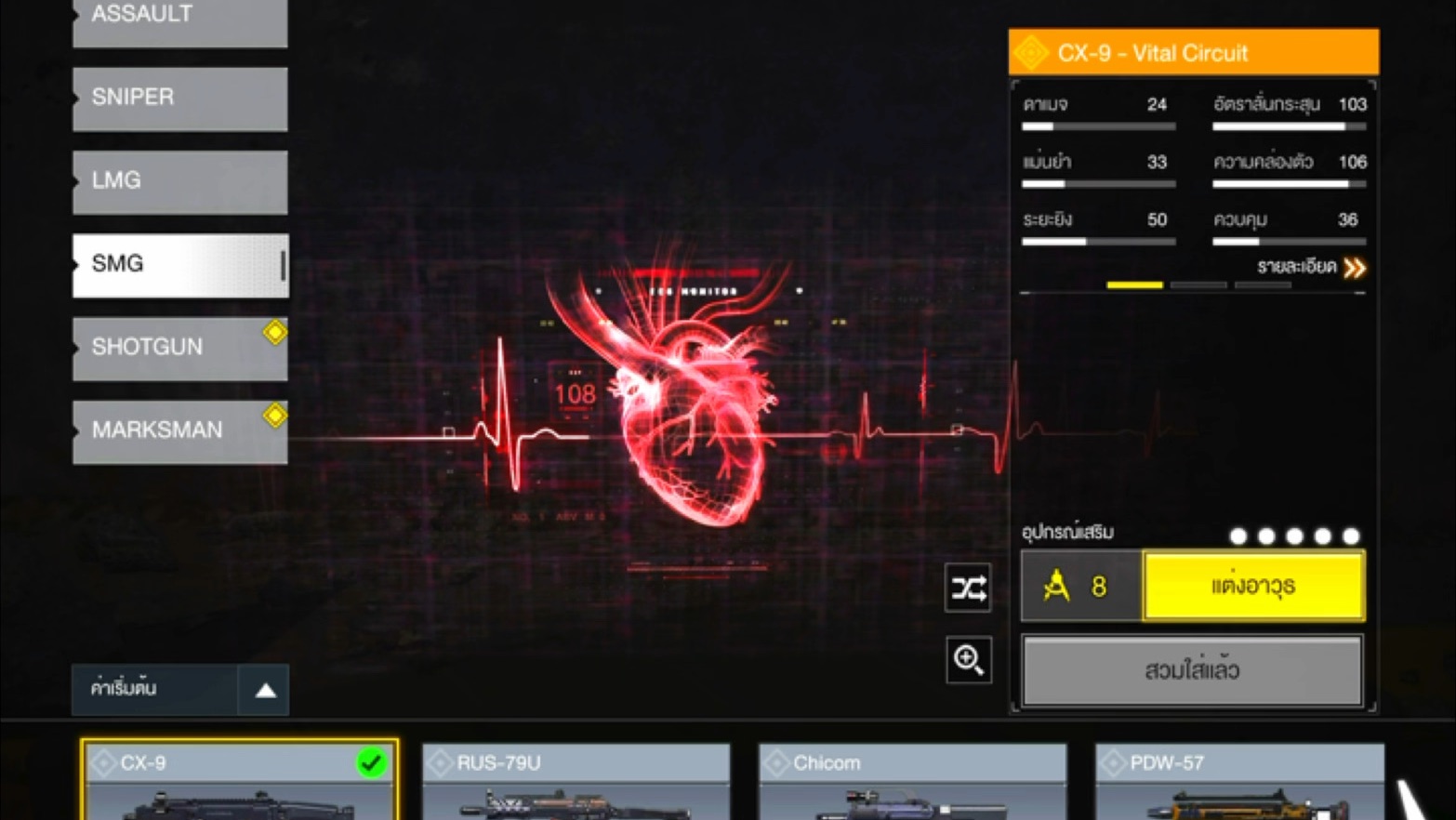The width and height of the screenshot is (1456, 820).
Task: Pick the Chicom weapon card
Action: pos(913,781)
